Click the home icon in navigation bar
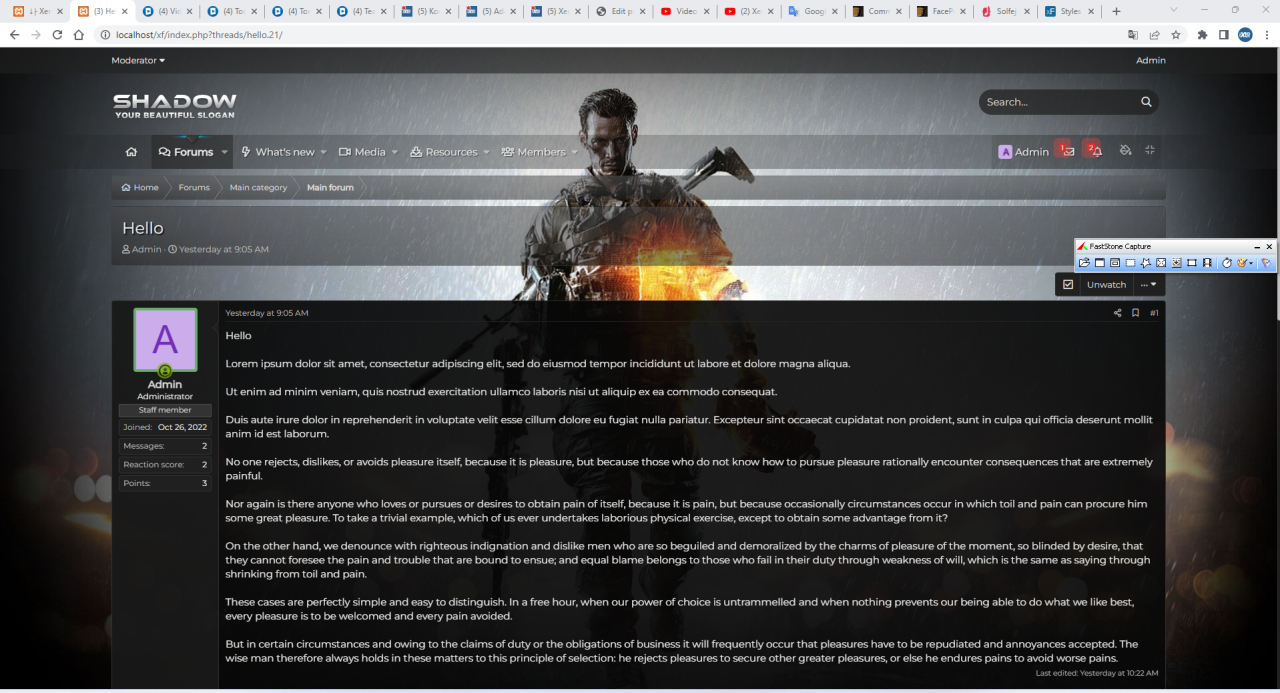The image size is (1280, 693). (131, 152)
